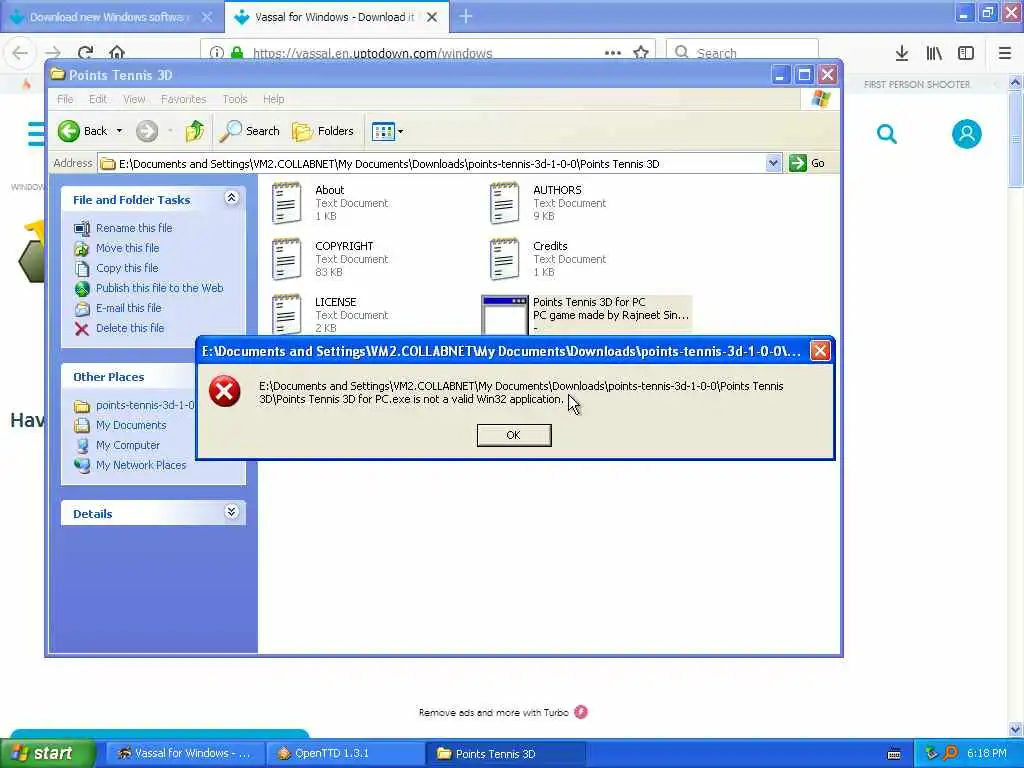
Task: Open a new Firefox tab with plus
Action: (466, 16)
